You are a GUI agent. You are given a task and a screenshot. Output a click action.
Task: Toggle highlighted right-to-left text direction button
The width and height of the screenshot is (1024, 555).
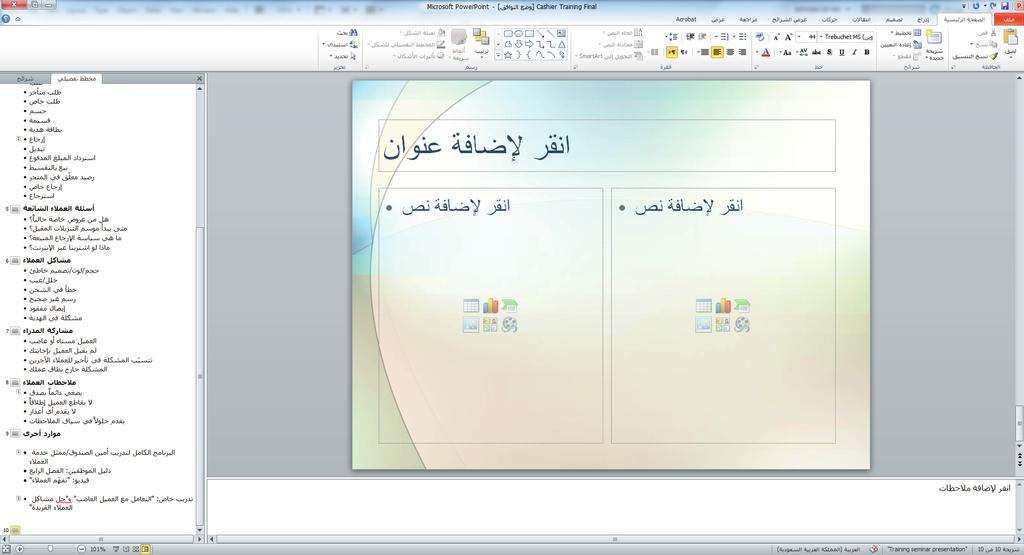pyautogui.click(x=672, y=52)
